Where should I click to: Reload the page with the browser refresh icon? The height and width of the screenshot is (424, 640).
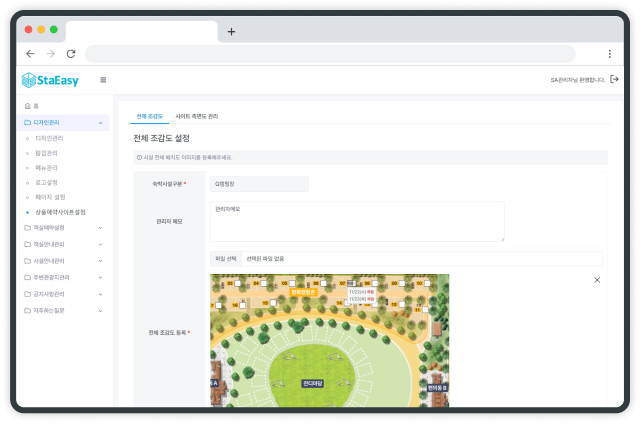(71, 54)
